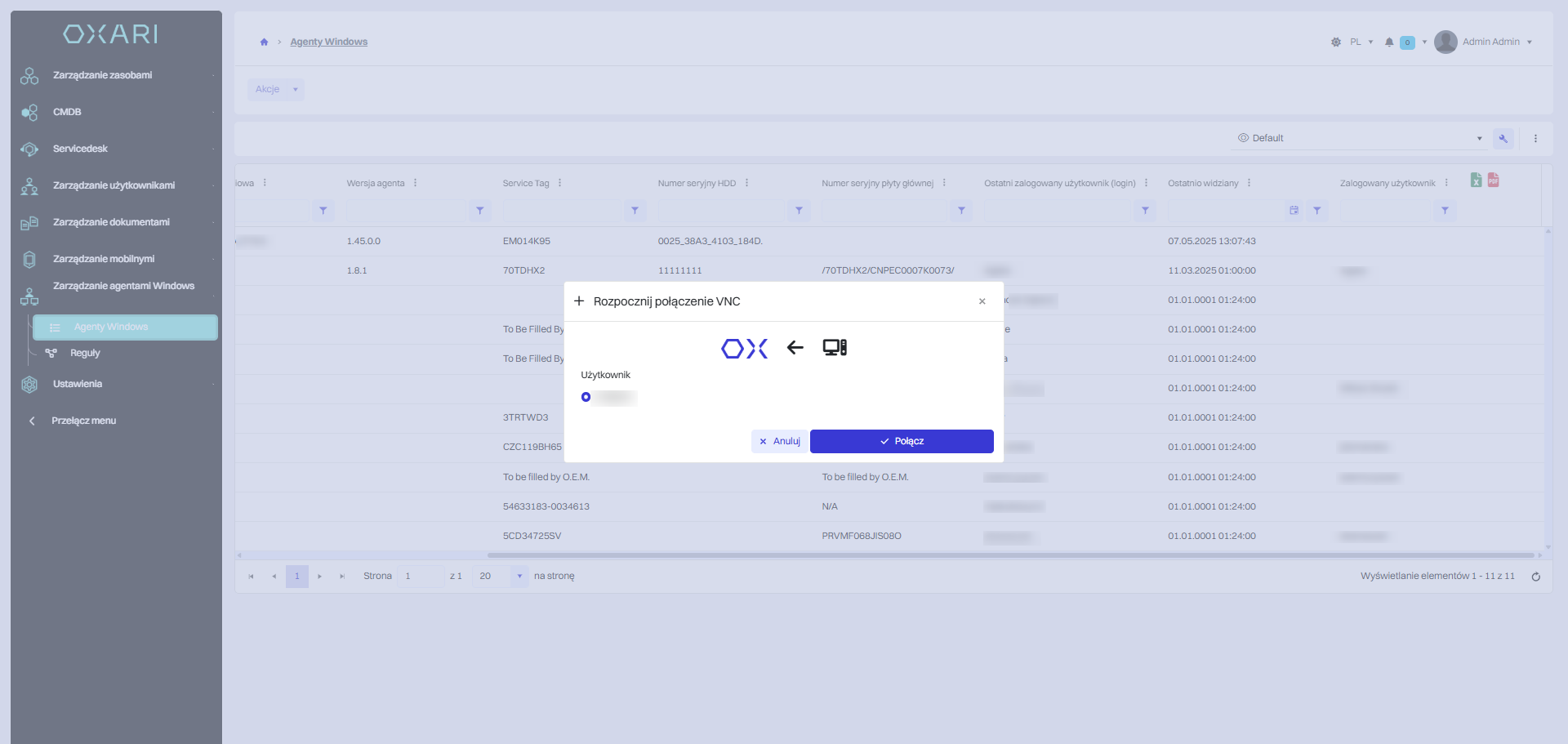This screenshot has height=744, width=1568.
Task: Expand the Akcje dropdown
Action: (276, 89)
